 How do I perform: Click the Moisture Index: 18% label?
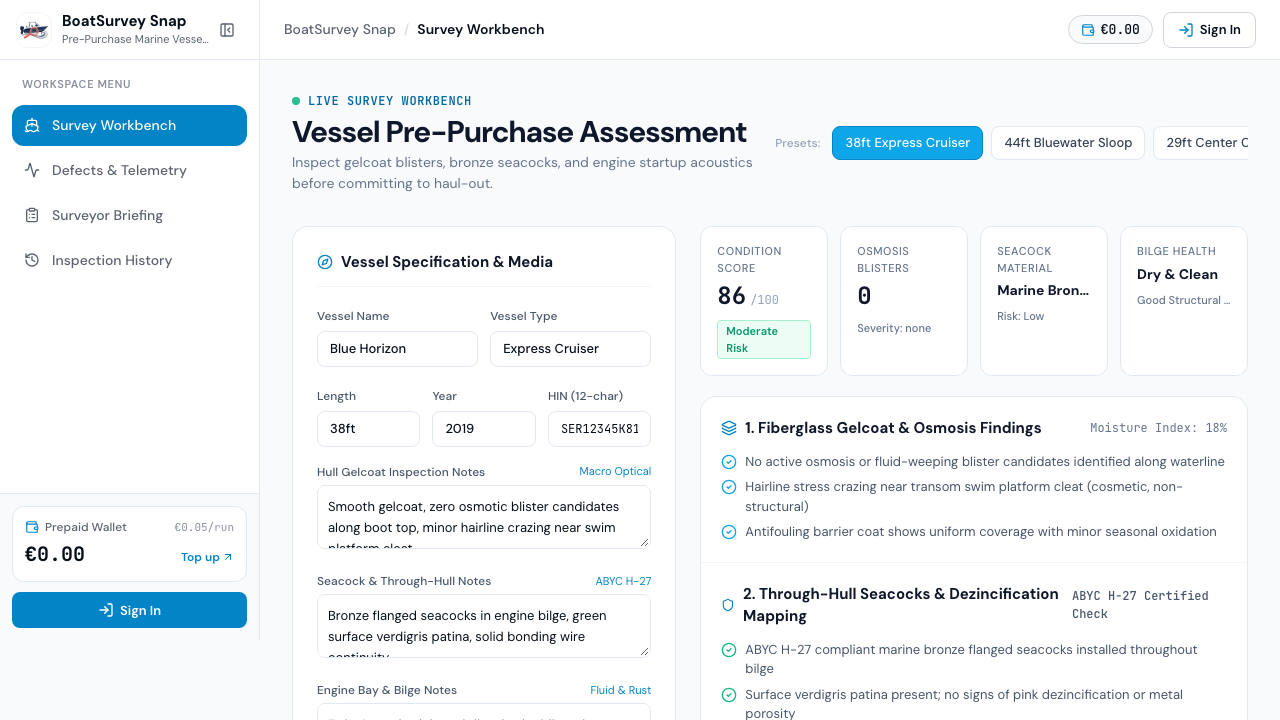pos(1158,428)
